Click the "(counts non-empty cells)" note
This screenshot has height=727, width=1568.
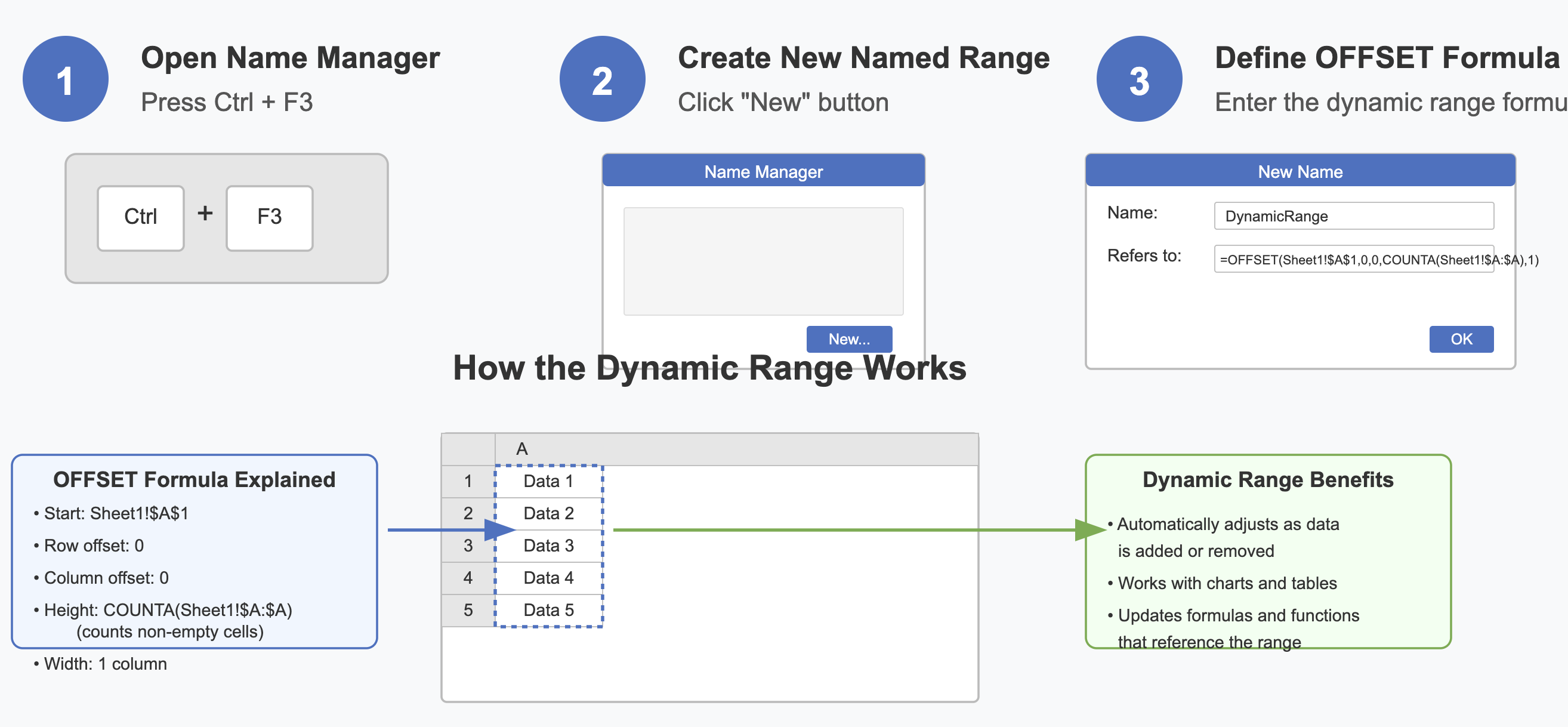pyautogui.click(x=170, y=632)
